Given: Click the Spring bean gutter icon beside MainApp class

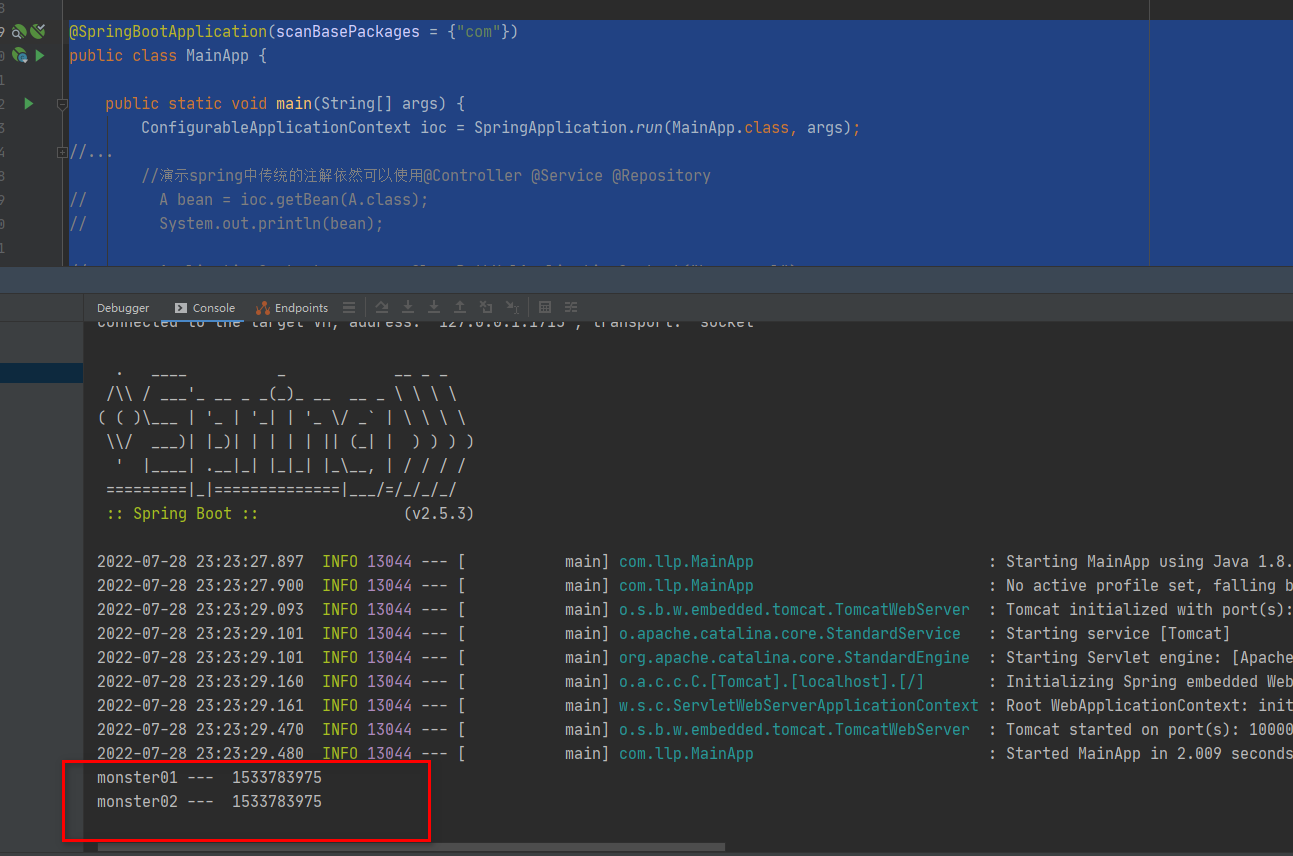Looking at the screenshot, I should tap(19, 56).
